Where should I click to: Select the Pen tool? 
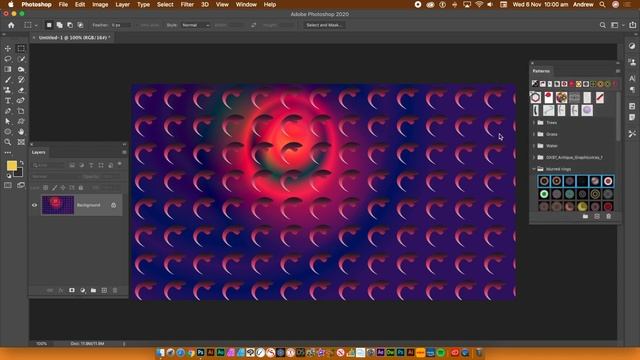tap(8, 111)
